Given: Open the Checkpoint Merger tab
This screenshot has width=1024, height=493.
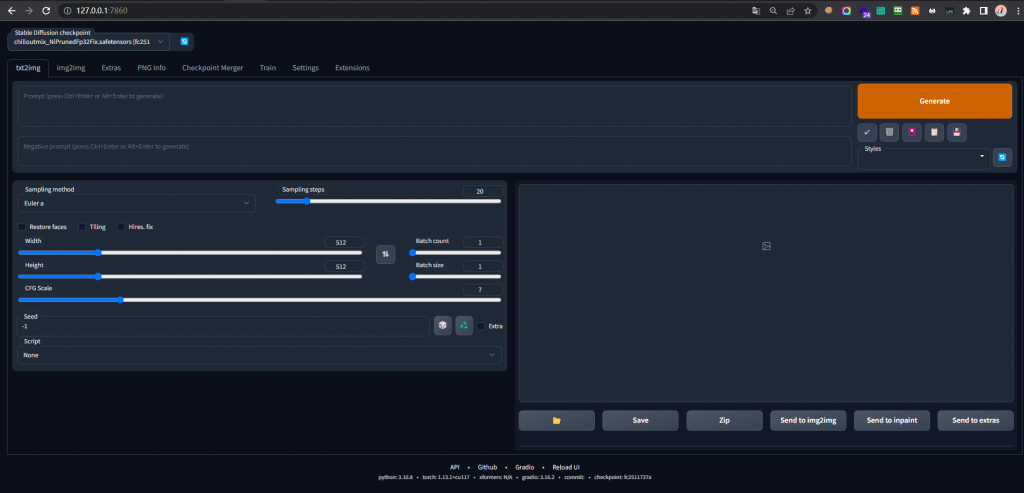Looking at the screenshot, I should pos(213,68).
